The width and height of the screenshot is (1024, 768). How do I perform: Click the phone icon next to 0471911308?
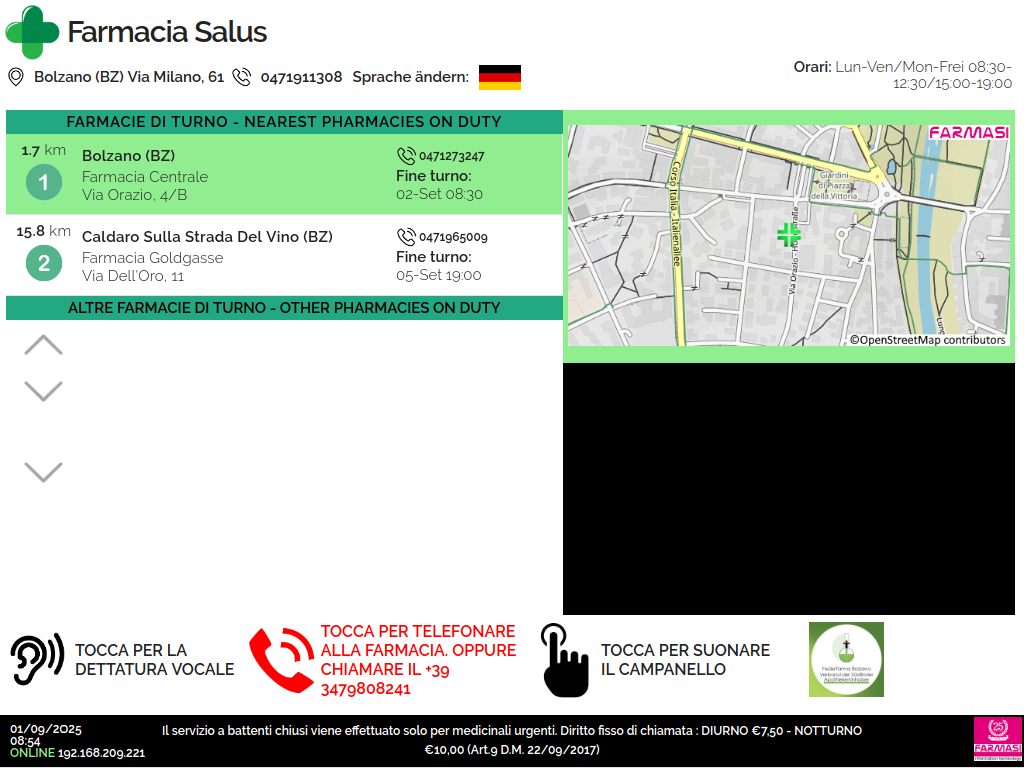tap(241, 77)
